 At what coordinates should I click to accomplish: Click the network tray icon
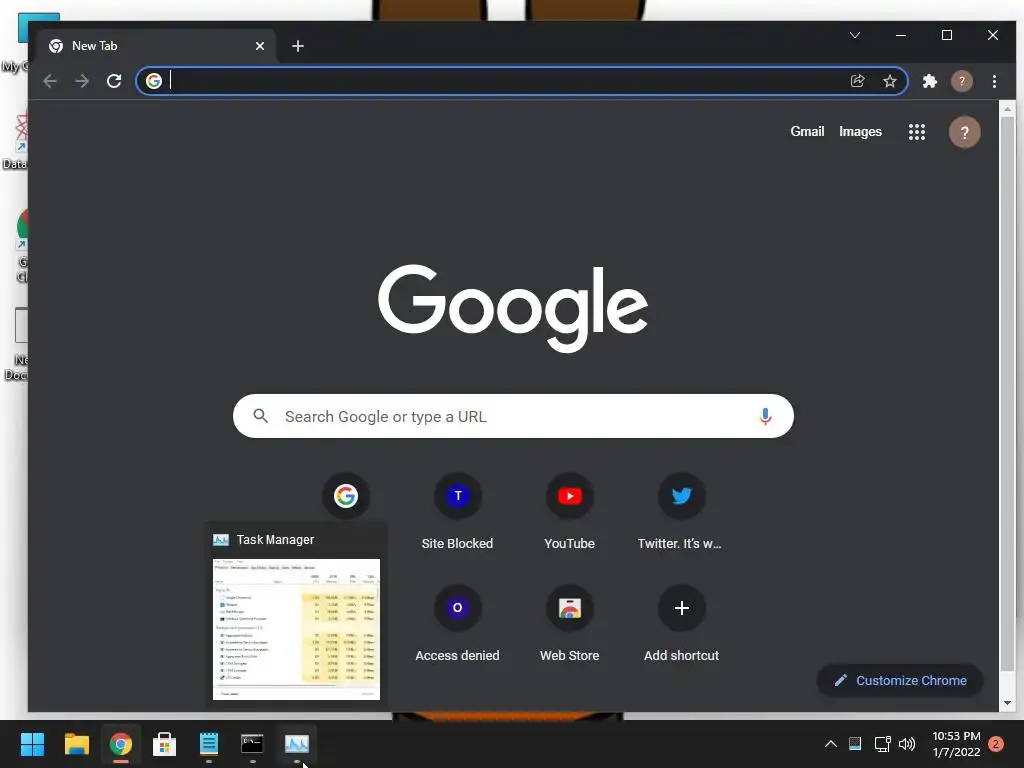point(882,744)
